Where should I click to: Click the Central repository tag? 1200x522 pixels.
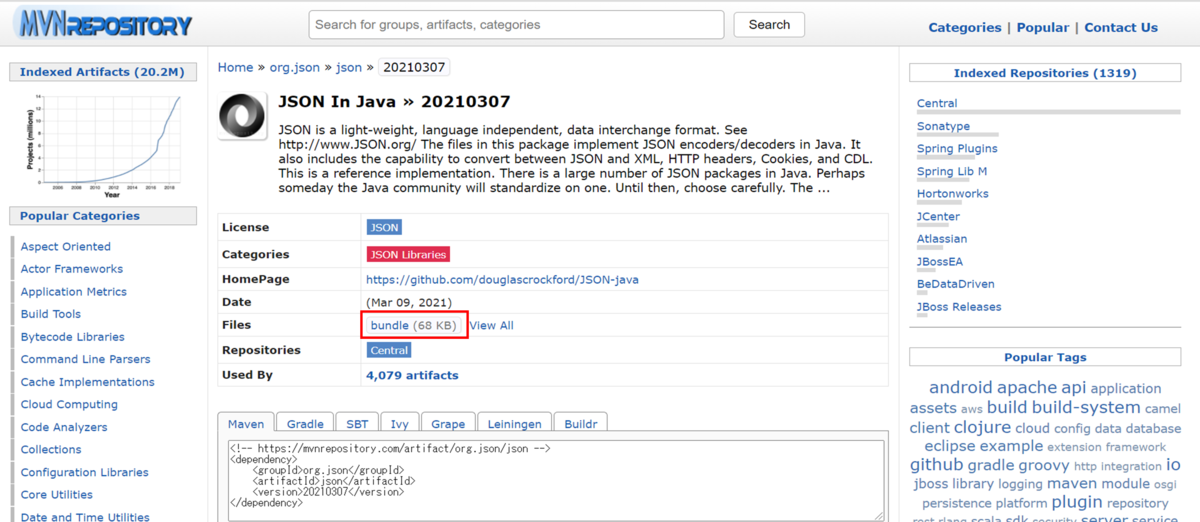coord(389,350)
